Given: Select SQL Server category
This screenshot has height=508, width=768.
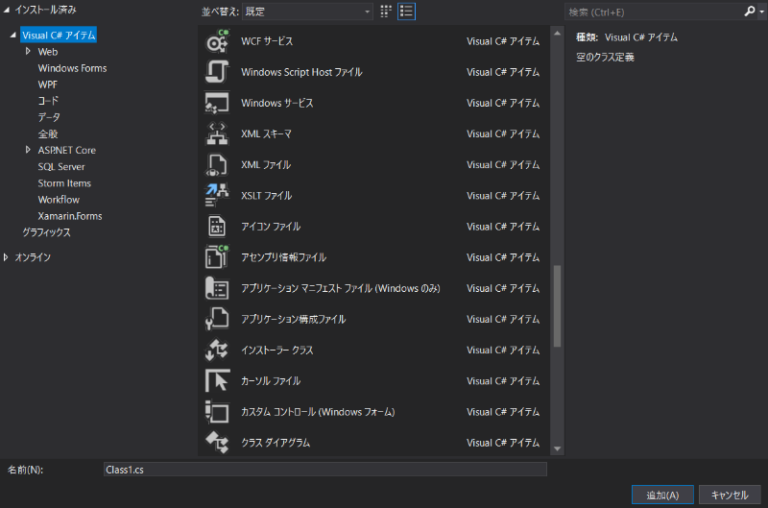Looking at the screenshot, I should pyautogui.click(x=61, y=167).
